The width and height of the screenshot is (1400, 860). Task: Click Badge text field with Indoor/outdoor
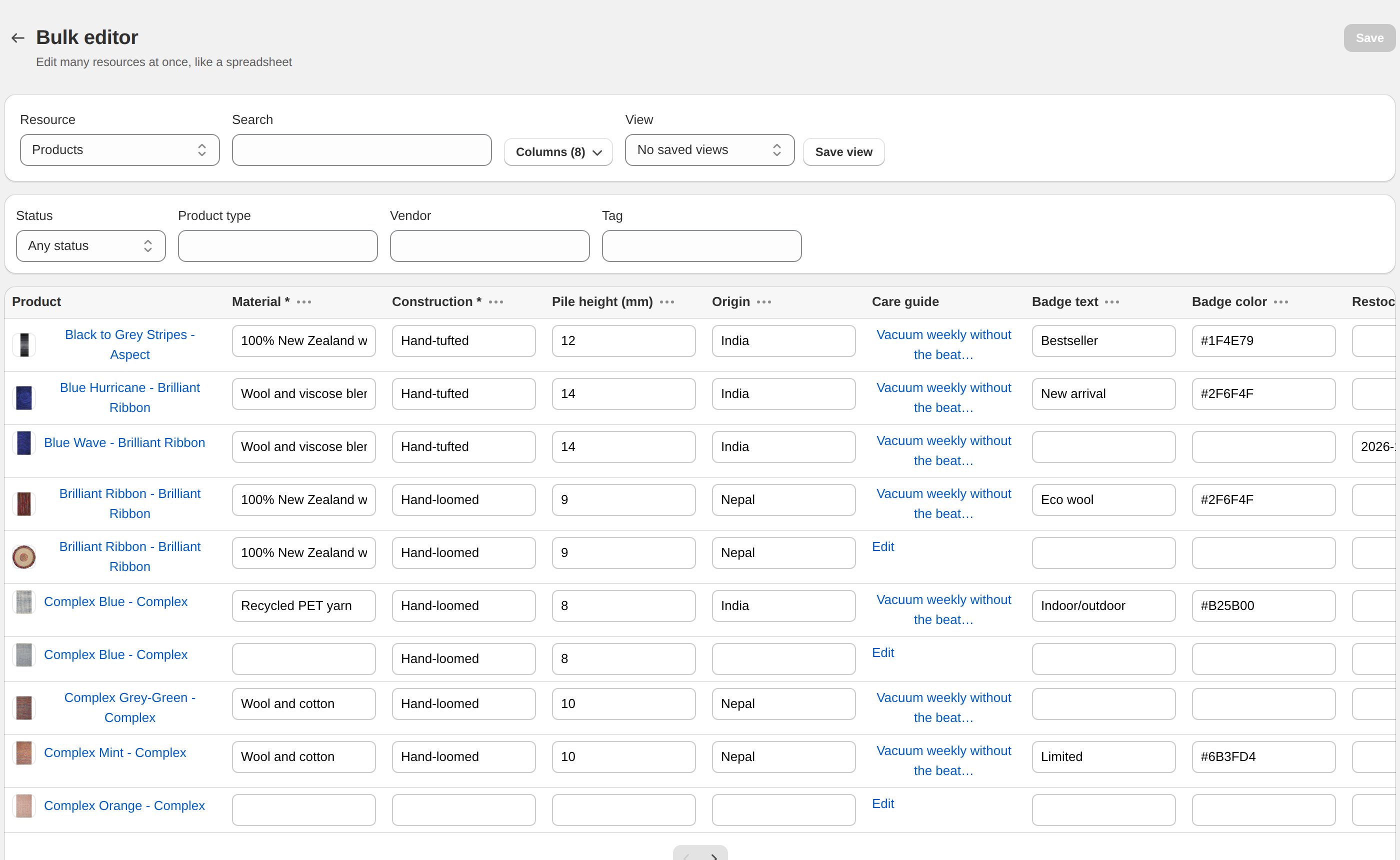pos(1103,606)
